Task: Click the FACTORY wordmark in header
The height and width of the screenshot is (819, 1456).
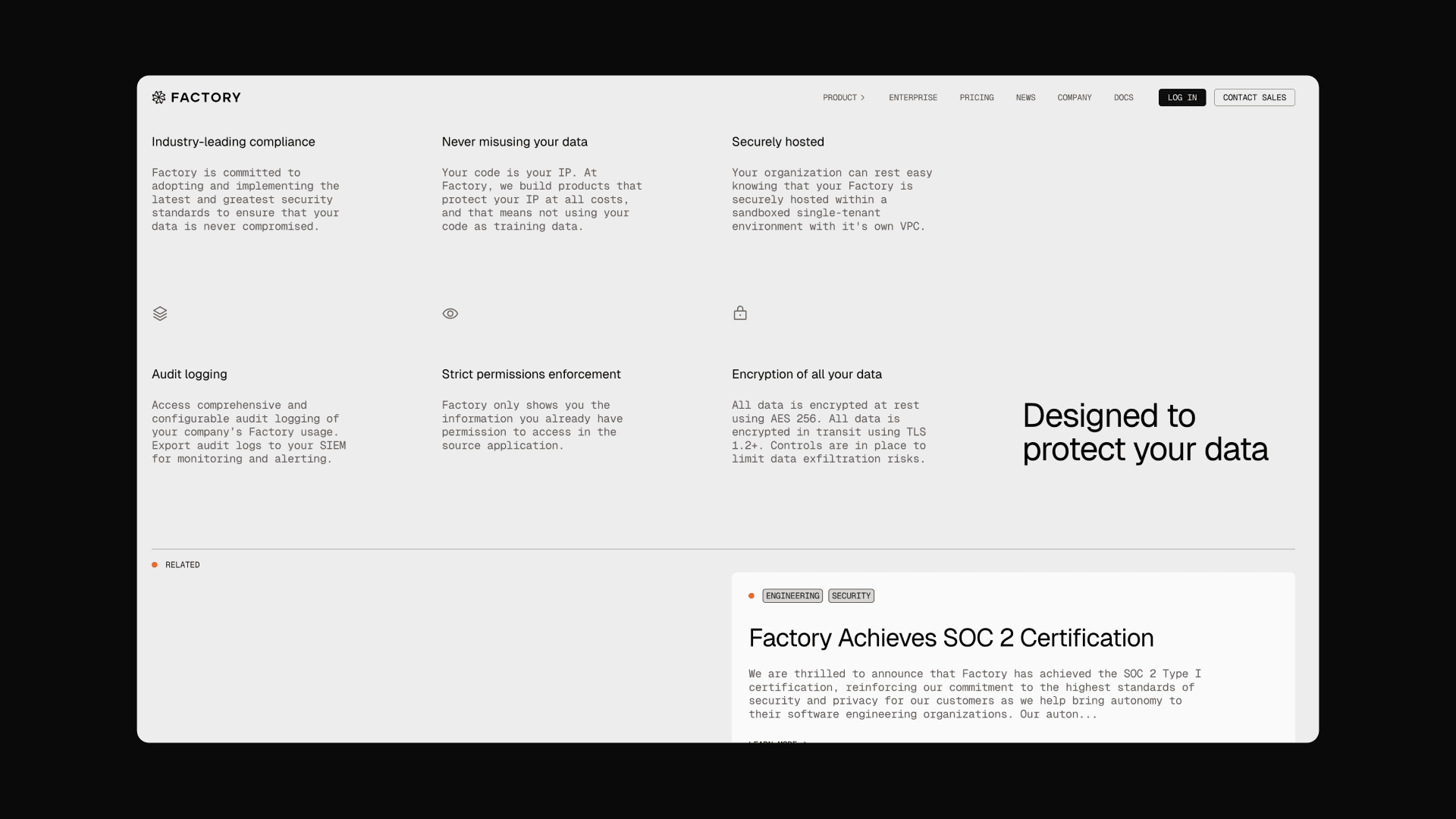Action: 206,97
